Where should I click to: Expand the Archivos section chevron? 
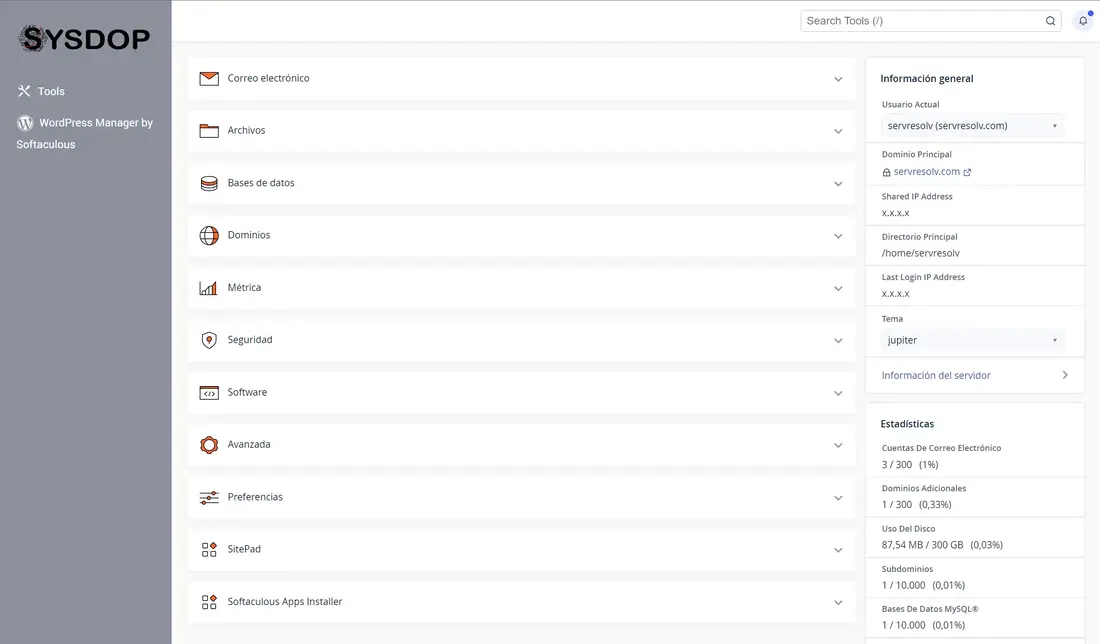pyautogui.click(x=838, y=131)
